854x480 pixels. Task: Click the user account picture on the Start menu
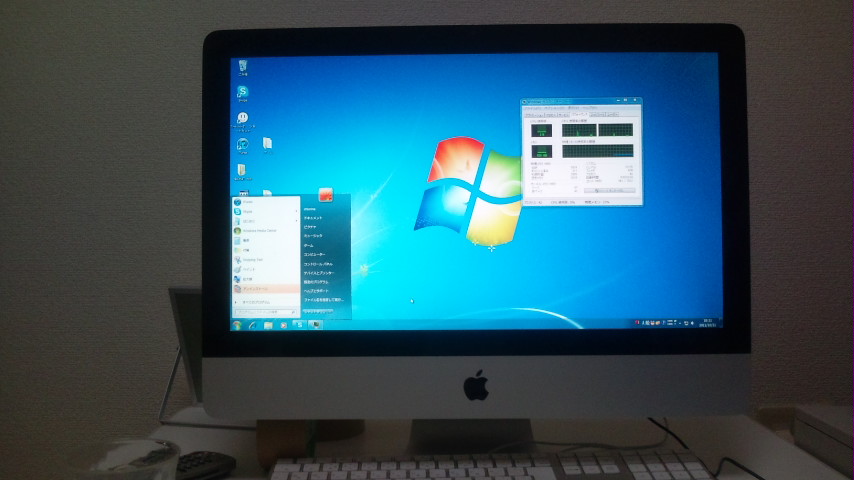point(326,195)
